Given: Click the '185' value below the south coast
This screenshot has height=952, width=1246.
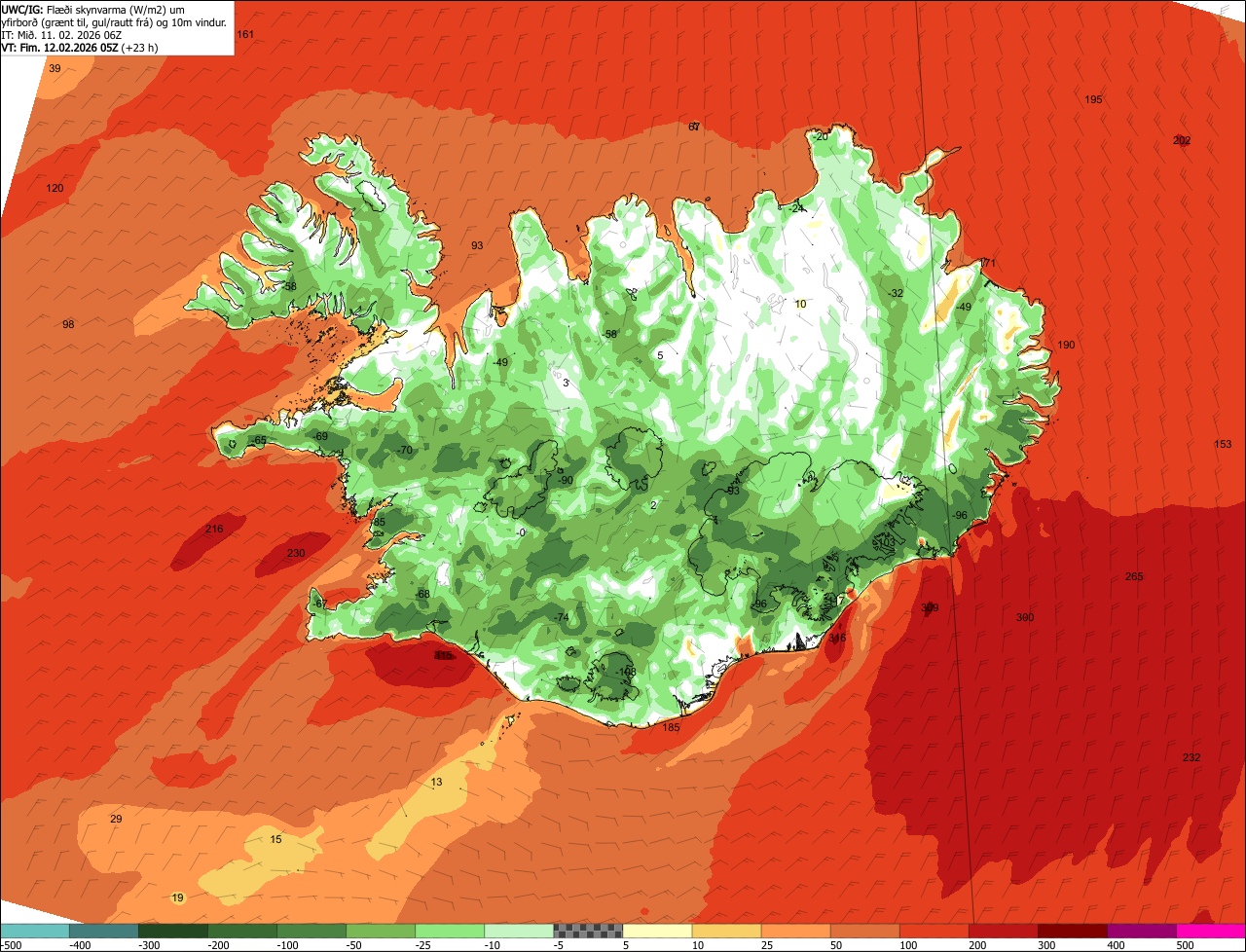Looking at the screenshot, I should click(x=671, y=727).
